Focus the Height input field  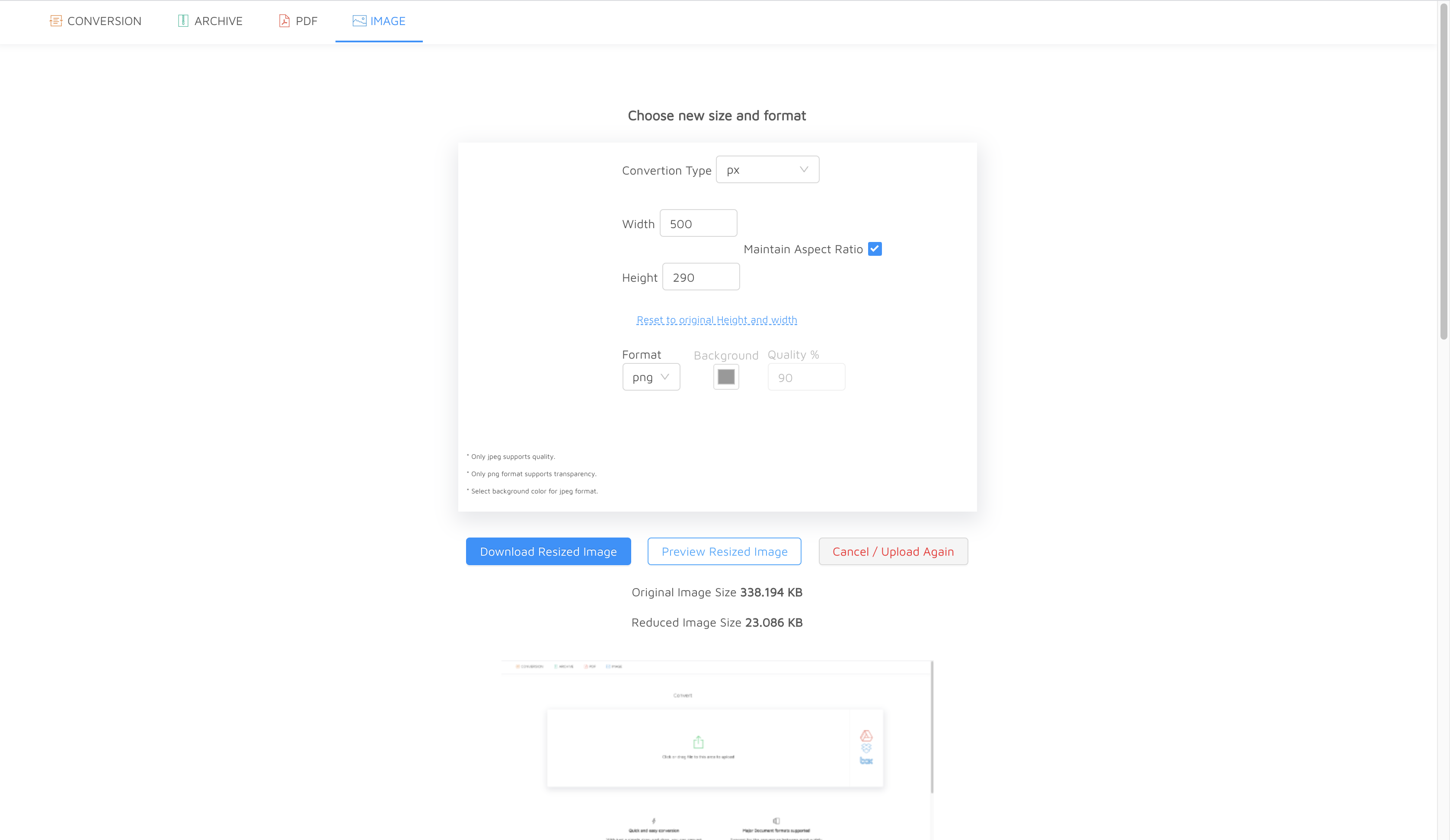pyautogui.click(x=700, y=277)
